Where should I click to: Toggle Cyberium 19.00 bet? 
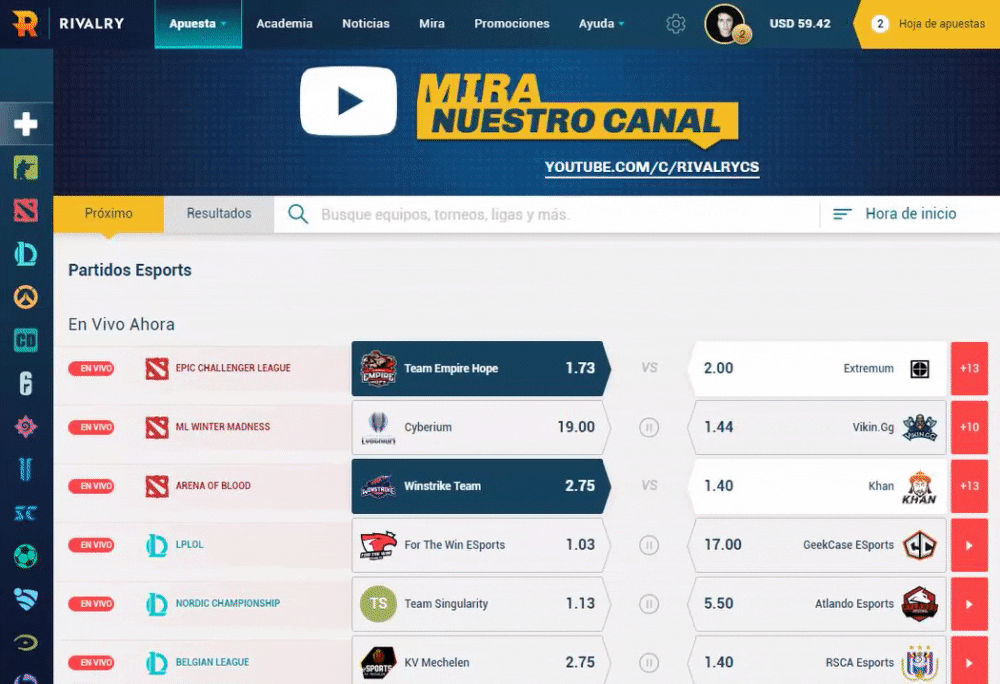pos(481,427)
